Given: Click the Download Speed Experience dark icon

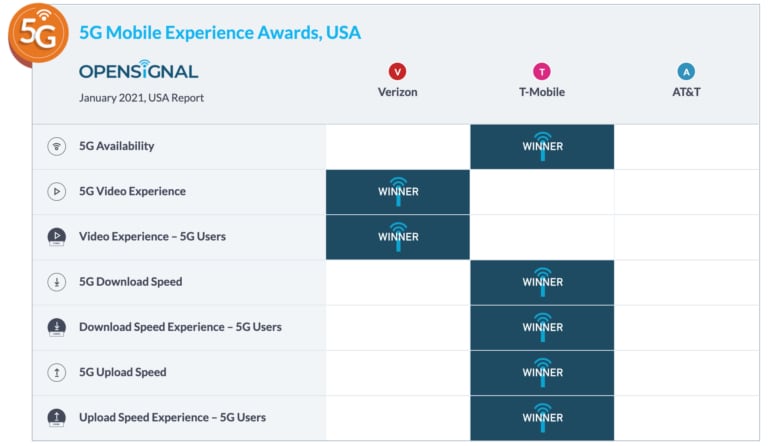Looking at the screenshot, I should (57, 327).
